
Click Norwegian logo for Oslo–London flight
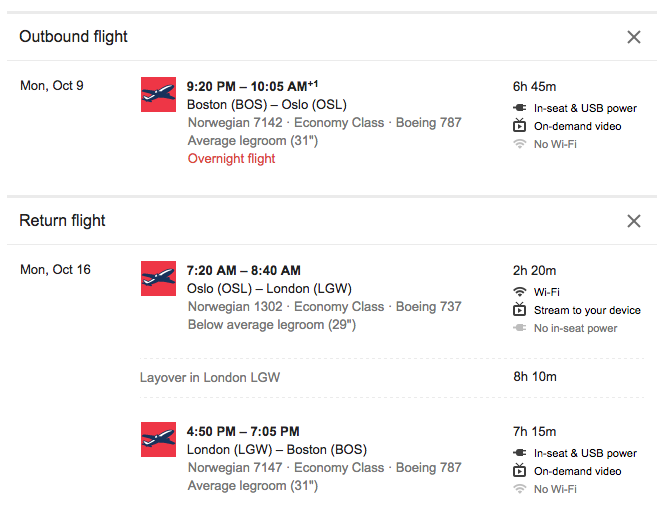[158, 278]
